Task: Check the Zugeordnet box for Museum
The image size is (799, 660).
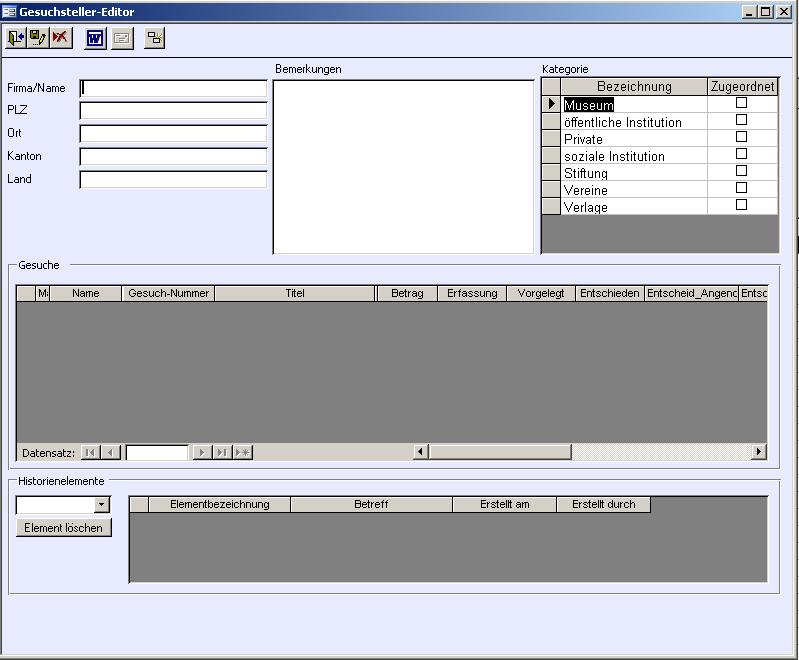Action: click(x=741, y=103)
